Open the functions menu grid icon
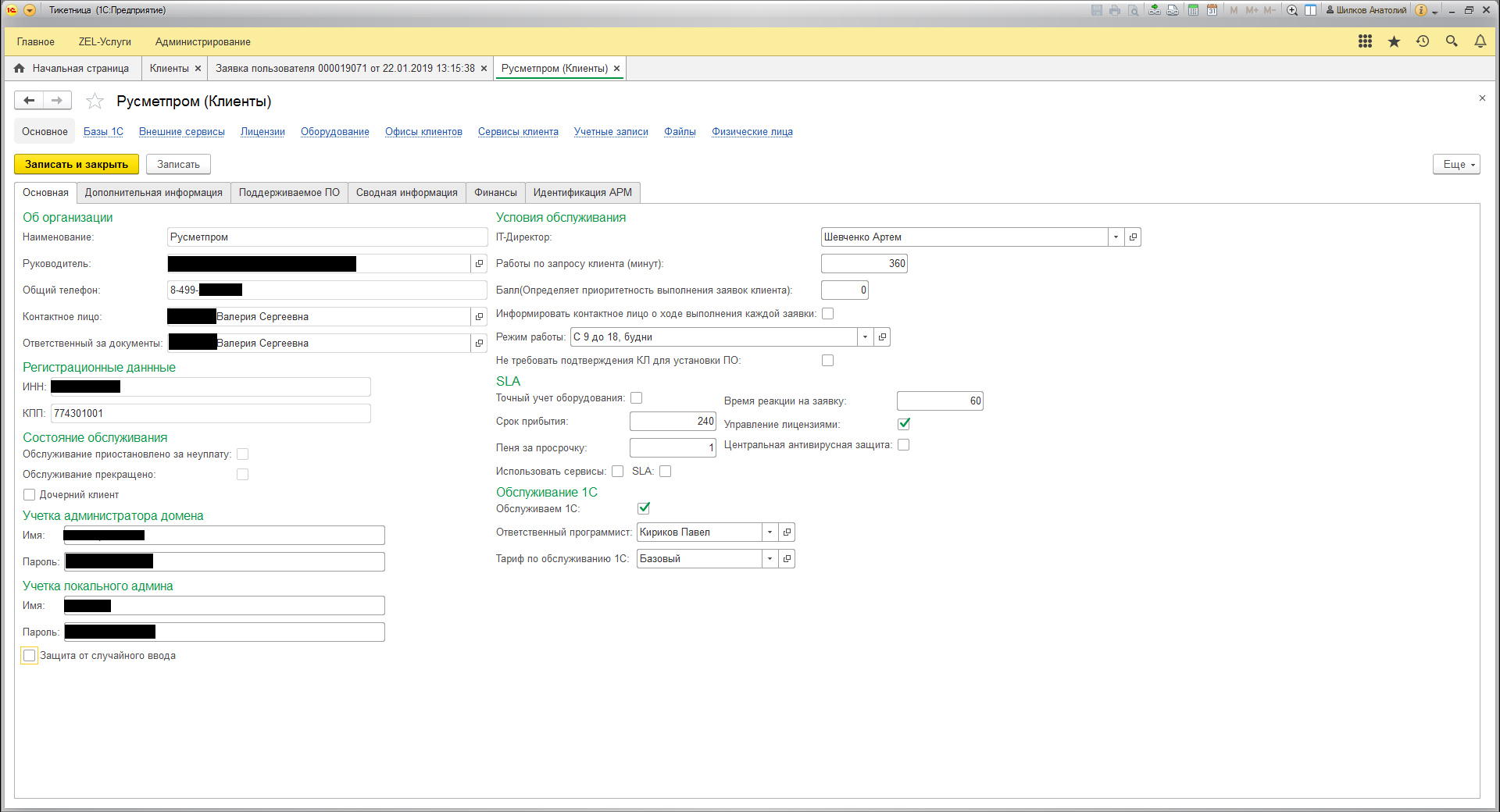This screenshot has width=1500, height=812. pos(1365,41)
